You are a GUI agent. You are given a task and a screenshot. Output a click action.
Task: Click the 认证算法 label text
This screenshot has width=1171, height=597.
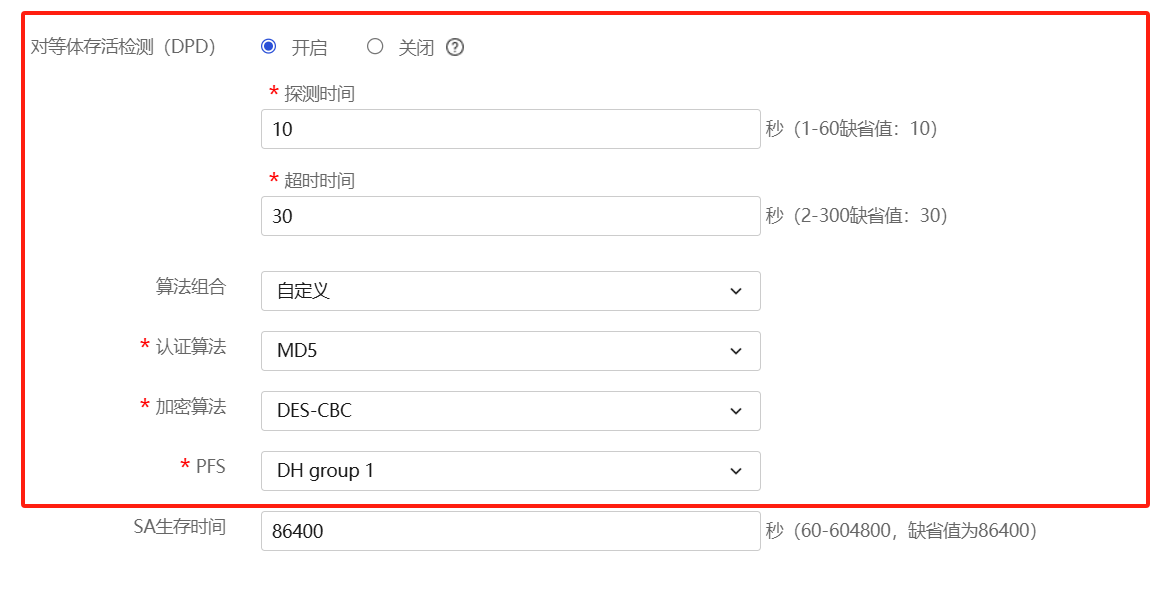pyautogui.click(x=190, y=347)
